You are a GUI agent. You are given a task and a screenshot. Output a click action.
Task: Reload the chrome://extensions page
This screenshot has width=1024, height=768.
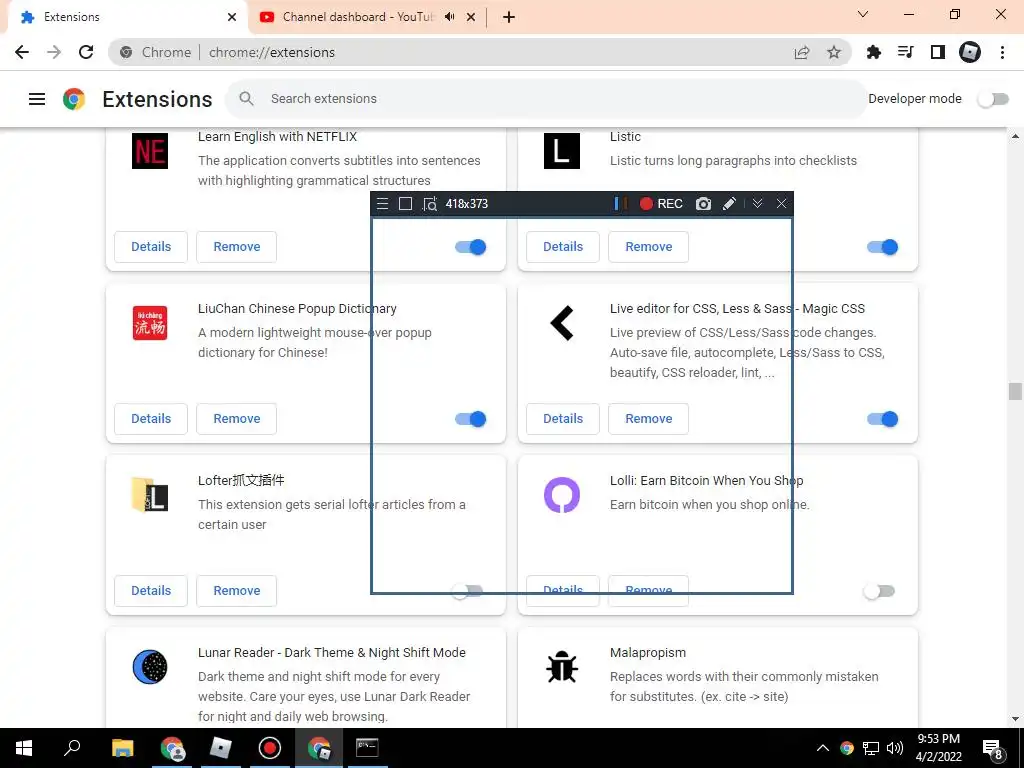coord(86,52)
